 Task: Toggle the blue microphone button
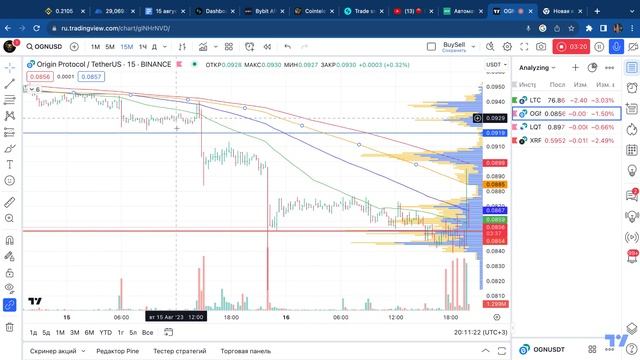point(616,47)
